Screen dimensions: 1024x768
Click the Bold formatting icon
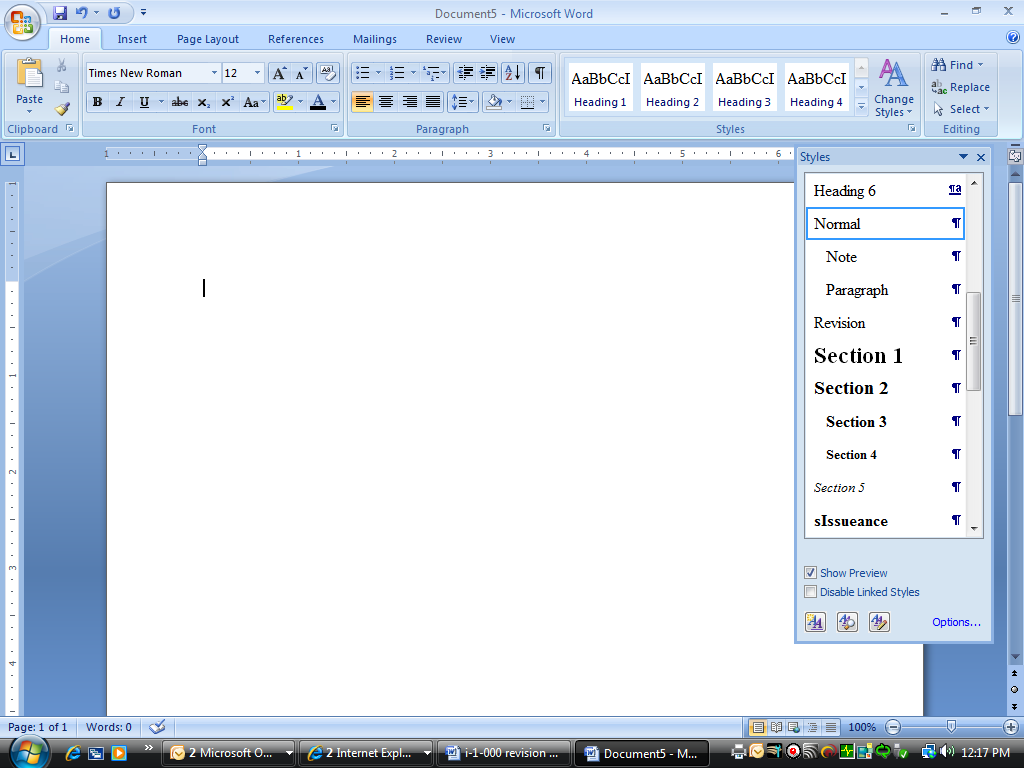tap(97, 102)
